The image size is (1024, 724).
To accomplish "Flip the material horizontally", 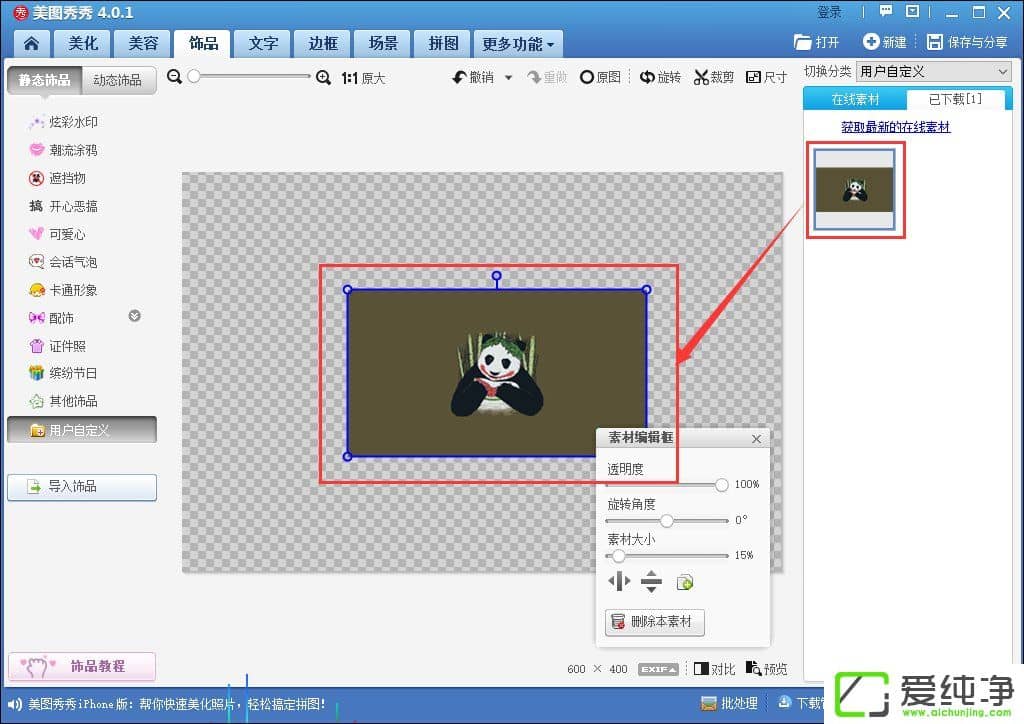I will [620, 582].
